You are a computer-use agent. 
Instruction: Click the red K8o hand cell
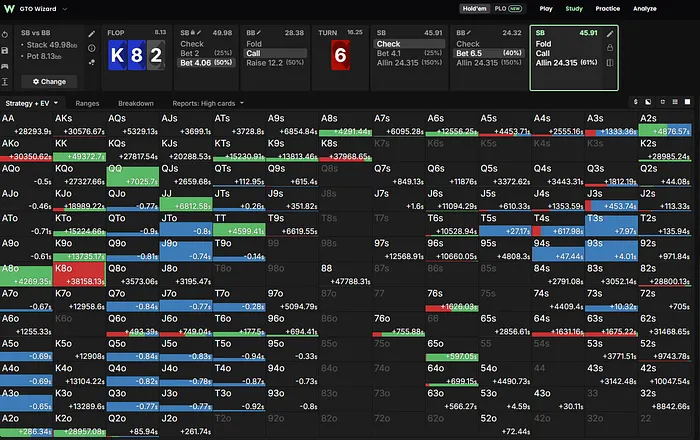[x=79, y=274]
